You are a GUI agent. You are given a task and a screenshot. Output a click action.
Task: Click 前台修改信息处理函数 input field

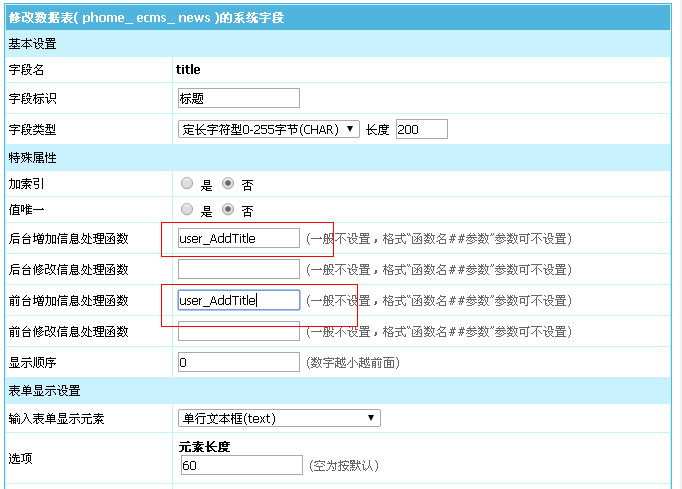pos(238,331)
